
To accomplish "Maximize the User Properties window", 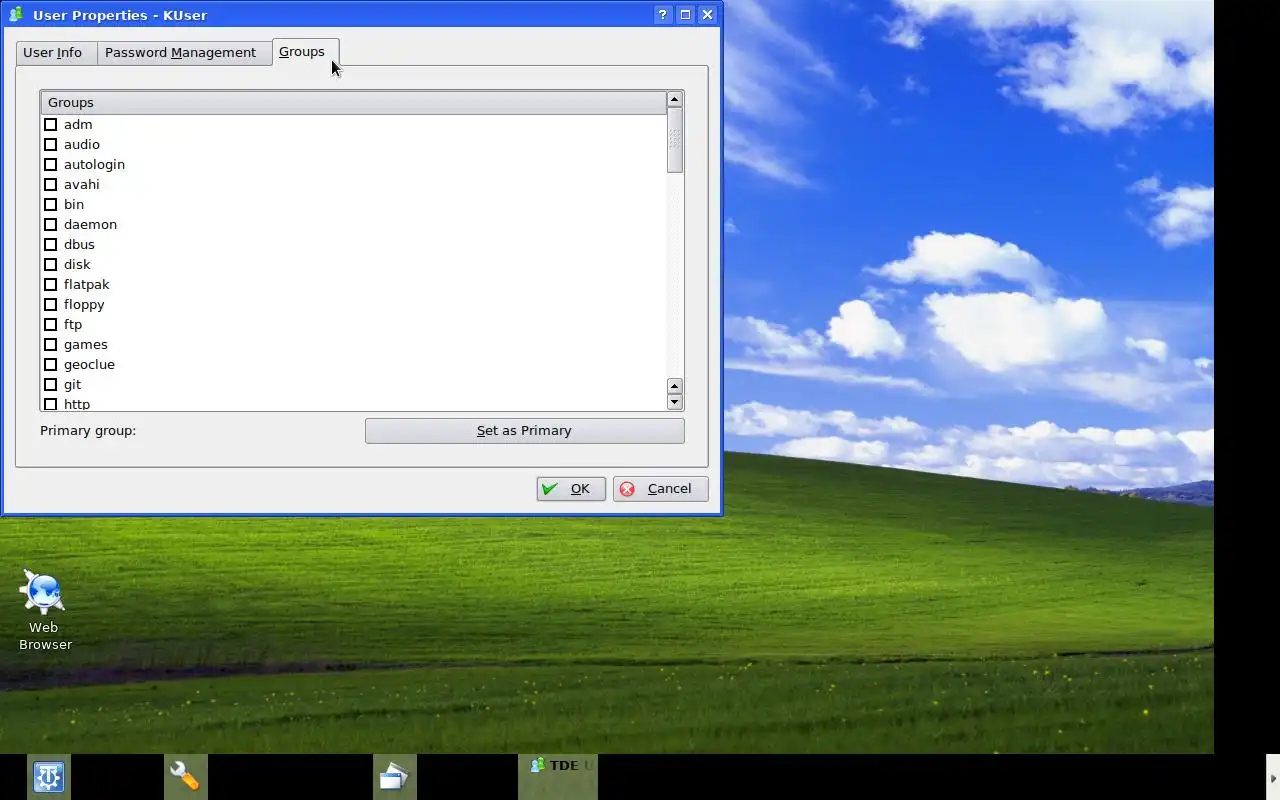I will coord(685,14).
